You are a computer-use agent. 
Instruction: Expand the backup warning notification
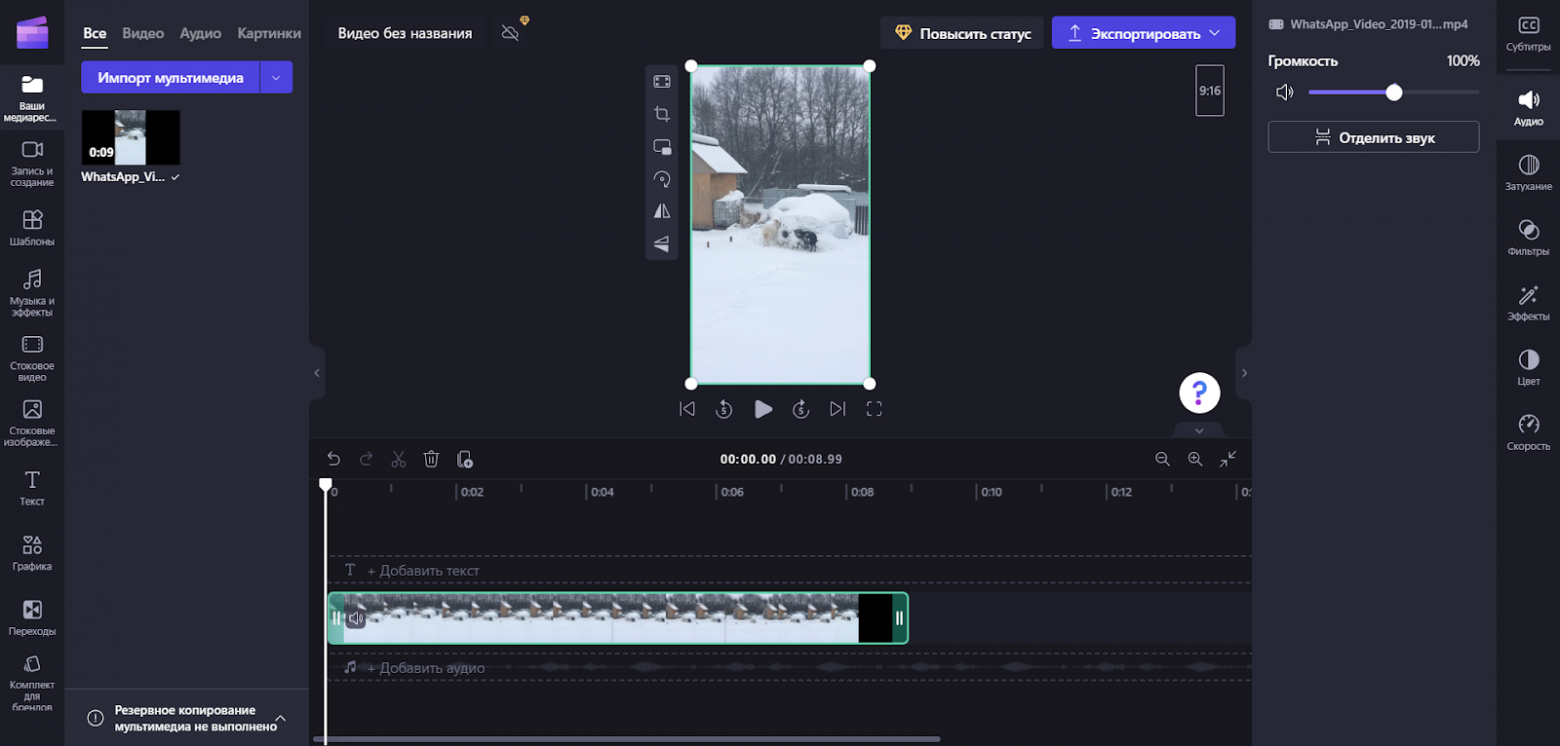pos(281,718)
